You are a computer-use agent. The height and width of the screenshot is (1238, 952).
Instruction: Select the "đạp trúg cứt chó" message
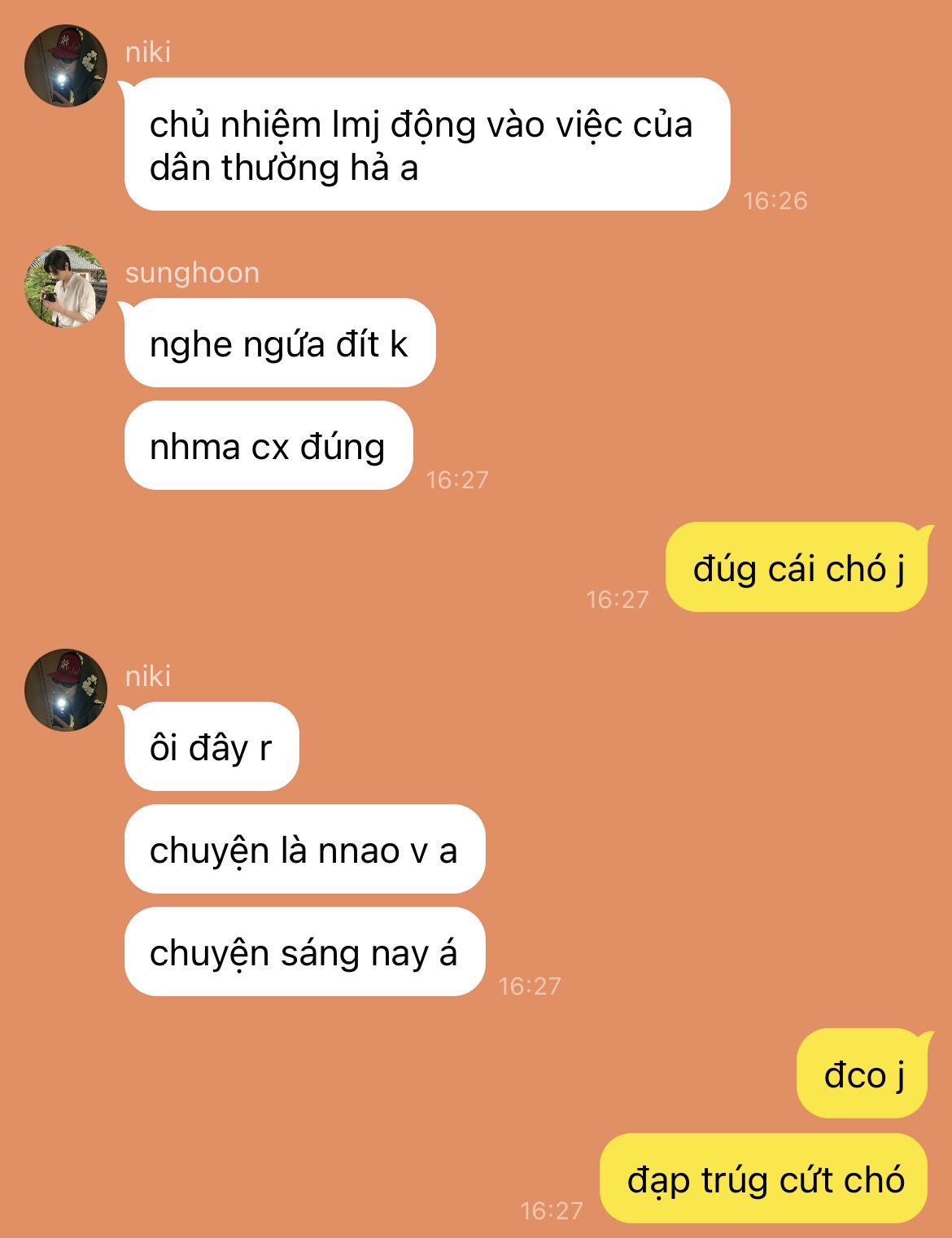click(x=764, y=1179)
